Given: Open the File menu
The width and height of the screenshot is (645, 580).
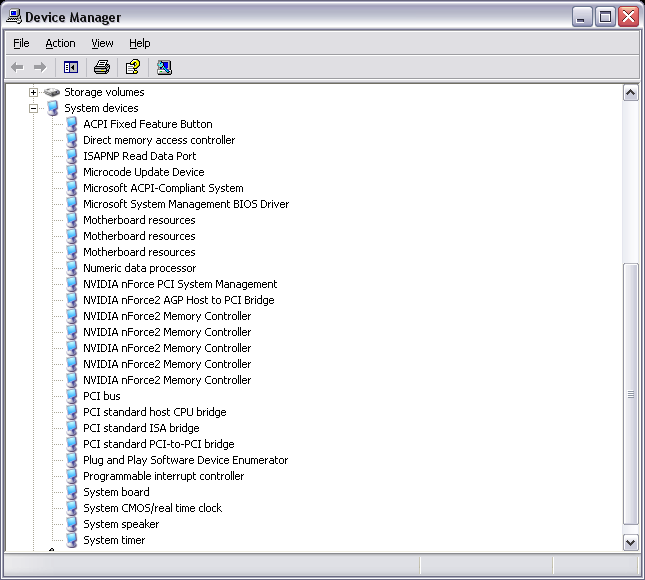Looking at the screenshot, I should (21, 43).
